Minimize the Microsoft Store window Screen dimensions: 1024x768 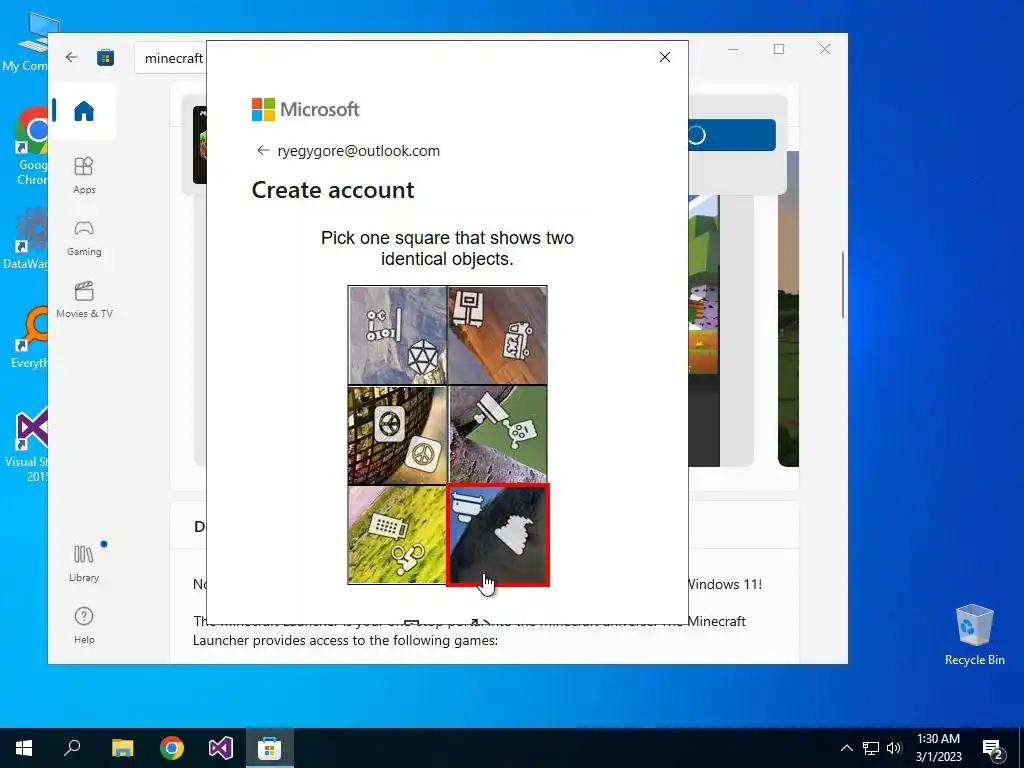click(x=733, y=49)
